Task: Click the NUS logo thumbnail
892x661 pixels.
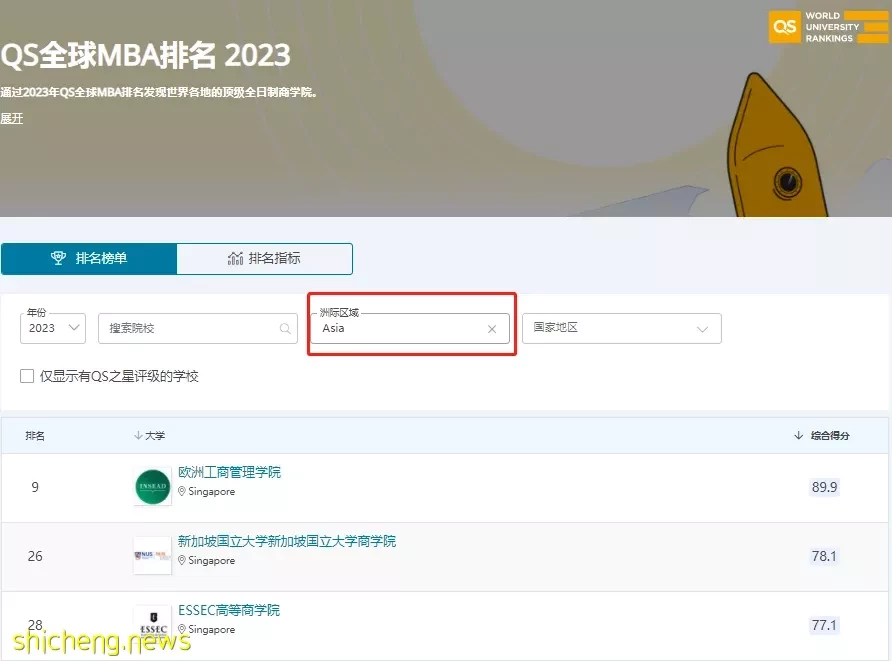Action: 152,555
